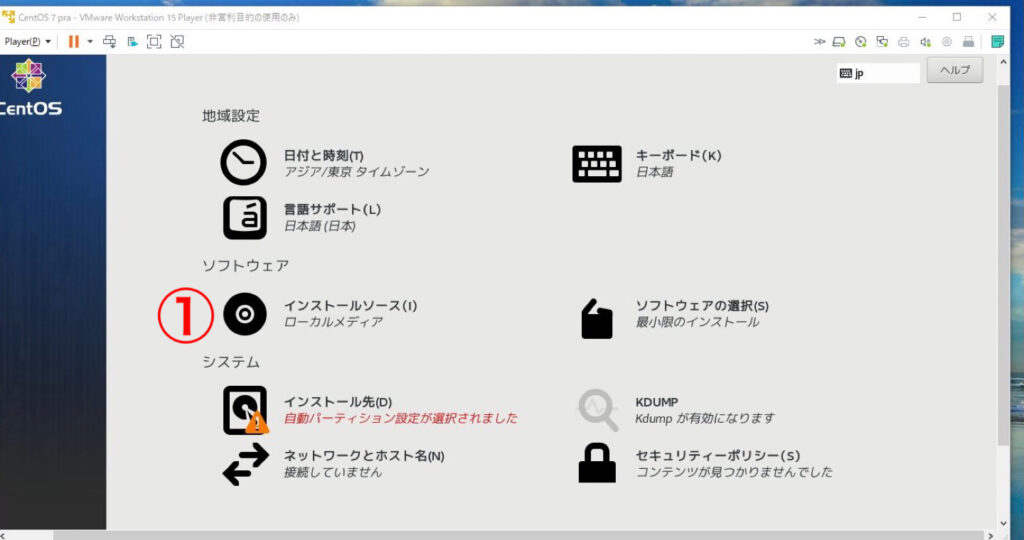1024x540 pixels.
Task: Click アジア/東京 タイムゾーン text
Action: (x=357, y=172)
